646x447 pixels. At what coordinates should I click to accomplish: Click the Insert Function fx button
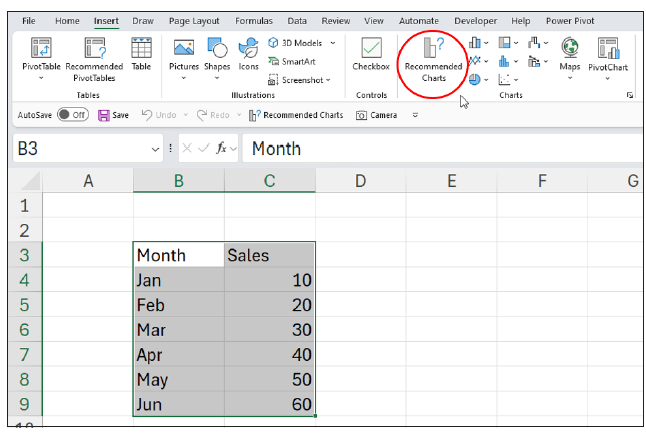[x=221, y=148]
